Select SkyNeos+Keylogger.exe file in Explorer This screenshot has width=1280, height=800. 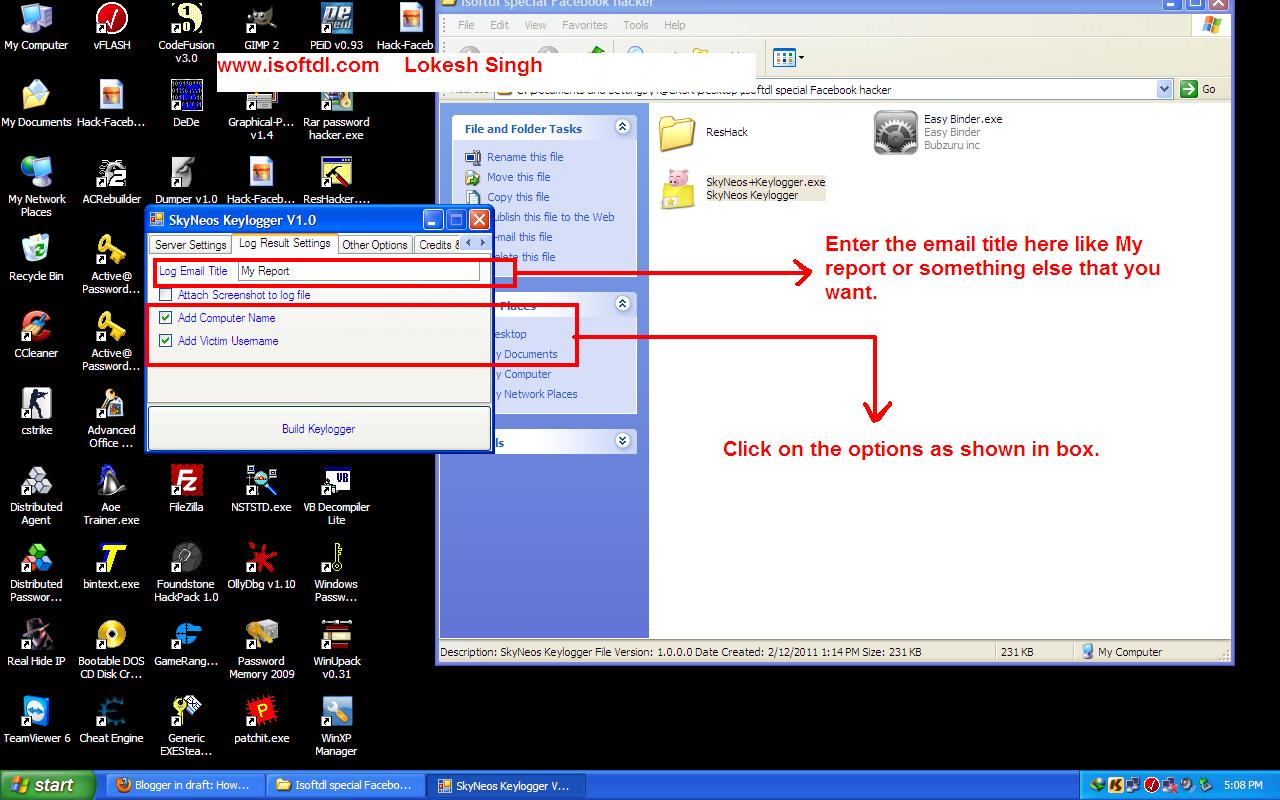(x=743, y=188)
